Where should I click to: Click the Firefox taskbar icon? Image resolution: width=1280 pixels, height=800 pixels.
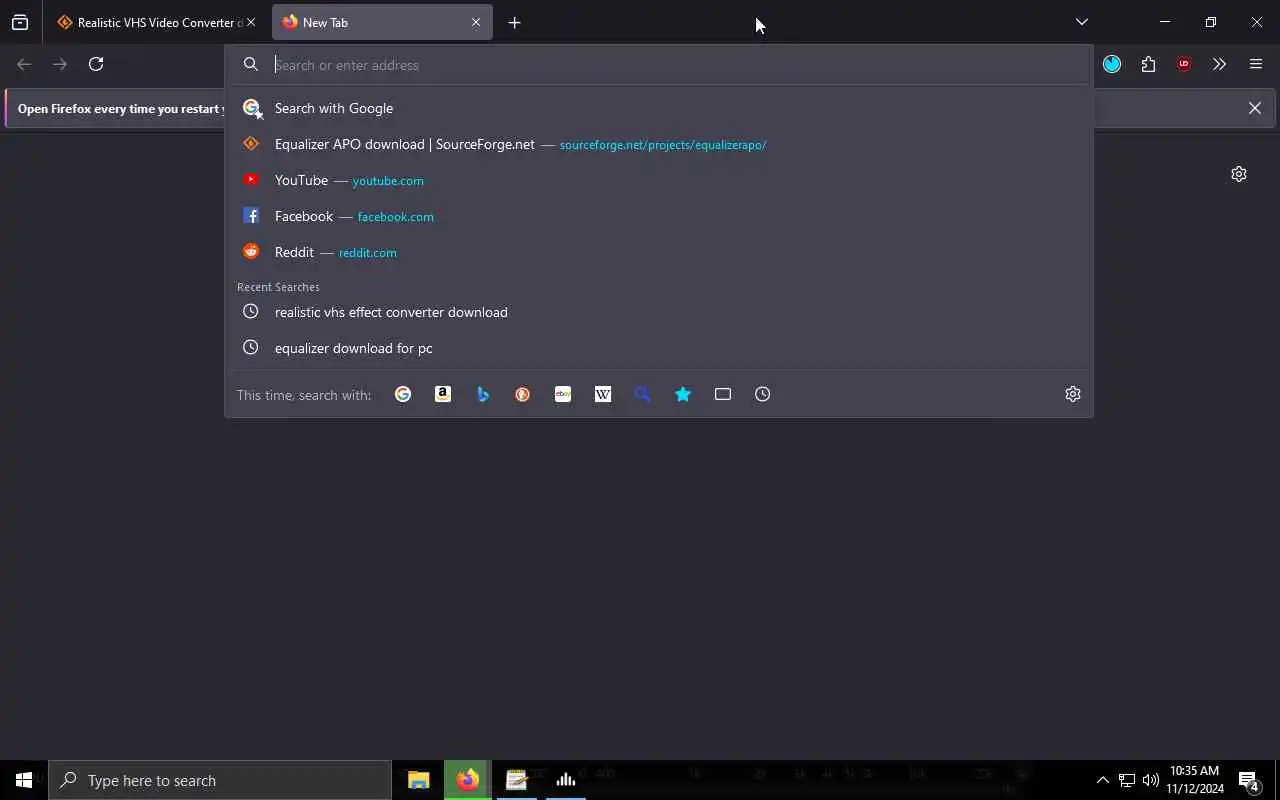click(x=468, y=780)
